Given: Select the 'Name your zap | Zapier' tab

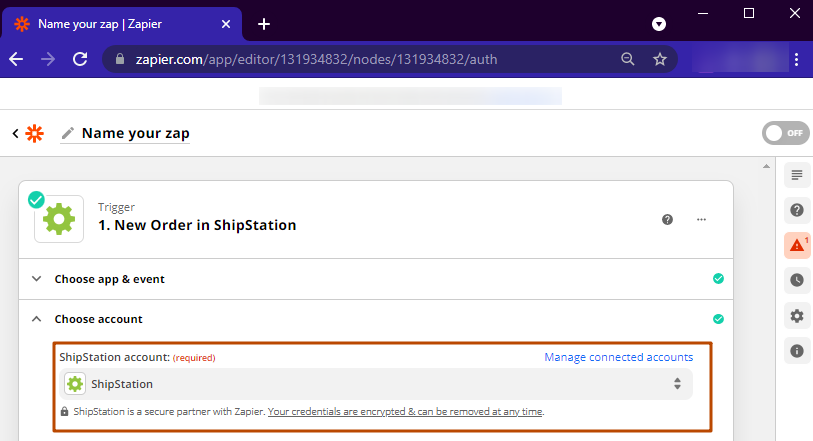Looking at the screenshot, I should 122,24.
